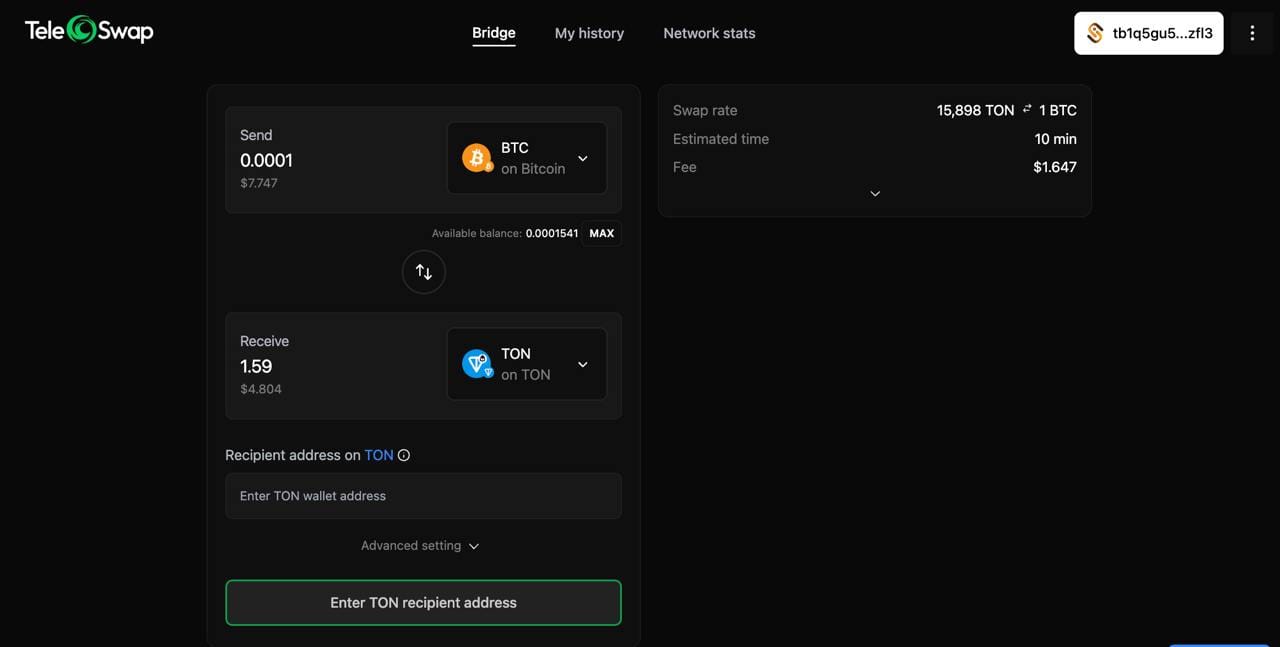Switch to My history tab

[x=589, y=33]
